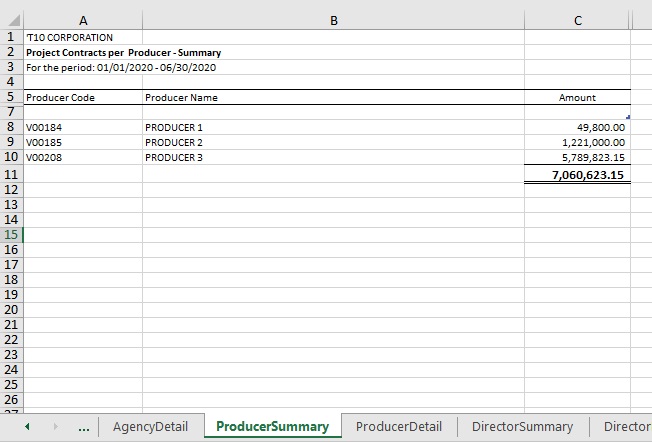Click the Producer Code heading cell
Viewport: 652px width, 442px height.
[82, 98]
